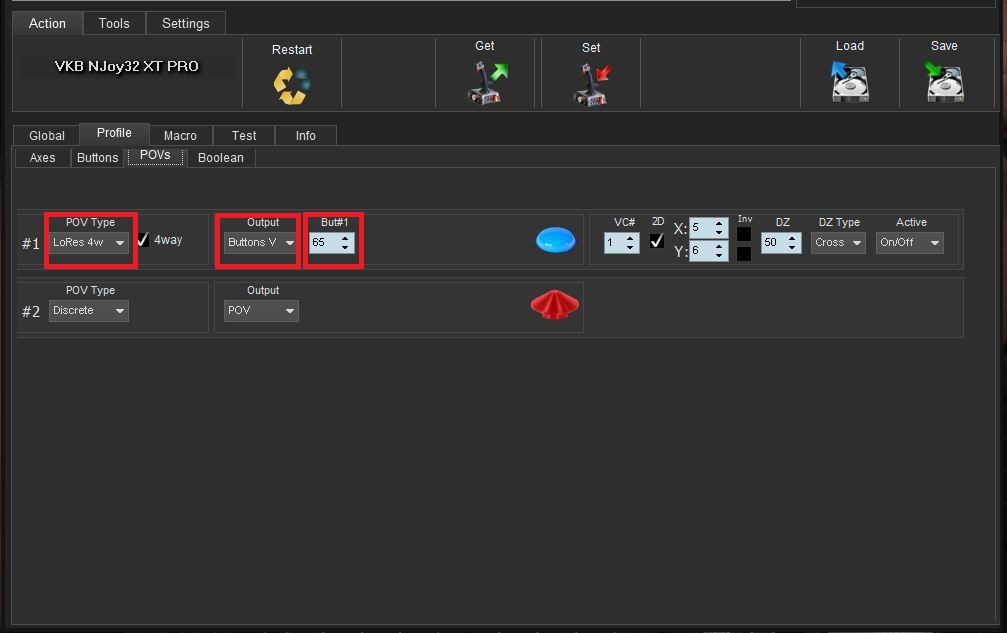This screenshot has height=633, width=1007.
Task: Increase the VC# value with up arrow
Action: [x=630, y=238]
